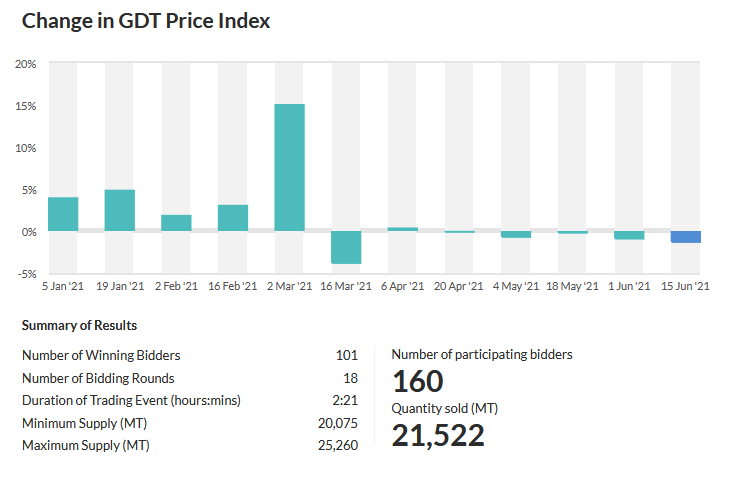
Task: Click the '19 Jan '21' date label
Action: pyautogui.click(x=120, y=286)
